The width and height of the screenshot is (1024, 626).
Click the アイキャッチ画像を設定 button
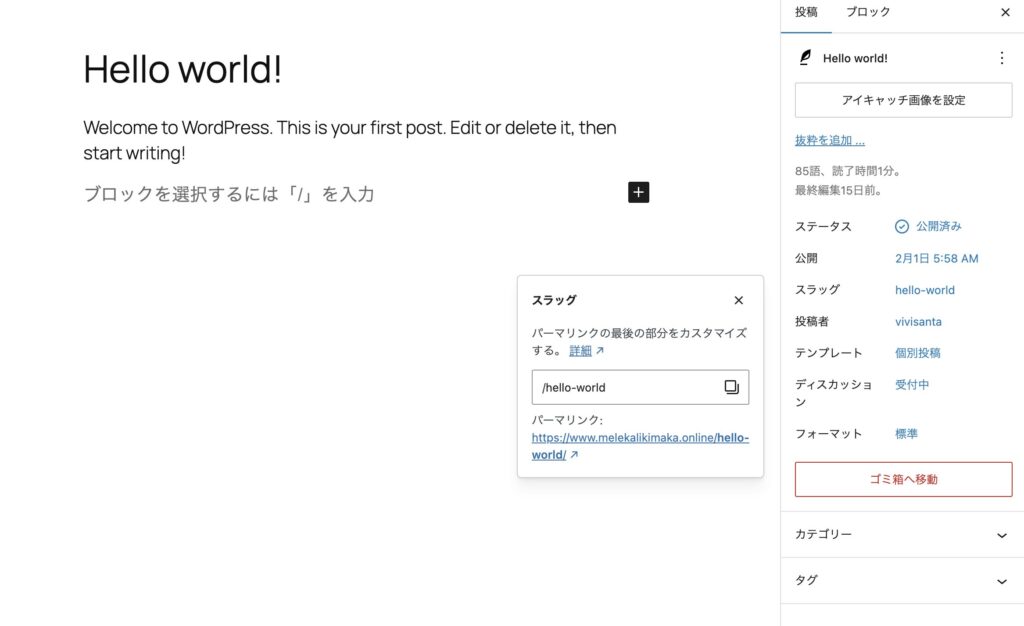pos(903,100)
